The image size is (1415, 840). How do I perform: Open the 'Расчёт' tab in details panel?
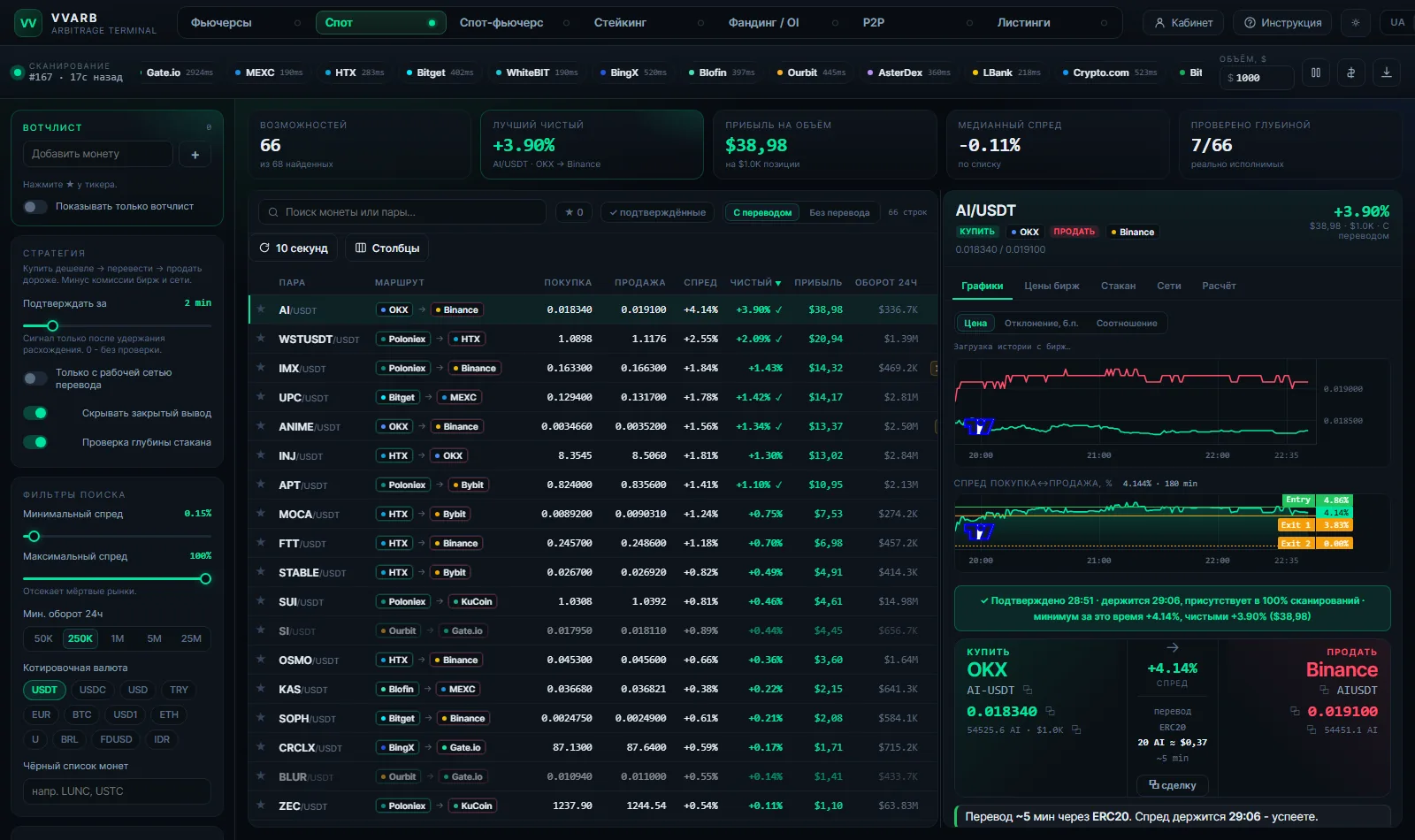(1219, 286)
